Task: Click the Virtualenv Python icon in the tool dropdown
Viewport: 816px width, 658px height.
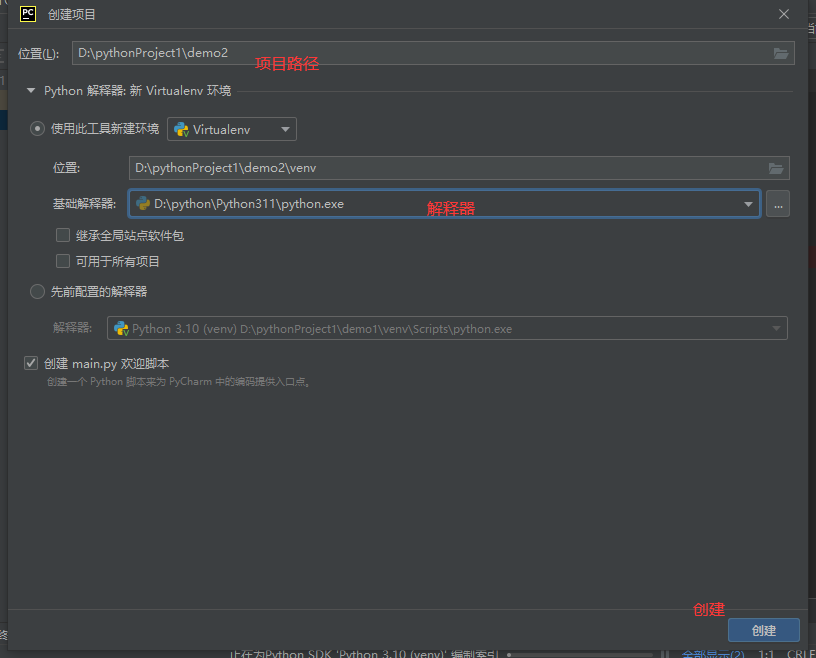Action: [x=182, y=129]
